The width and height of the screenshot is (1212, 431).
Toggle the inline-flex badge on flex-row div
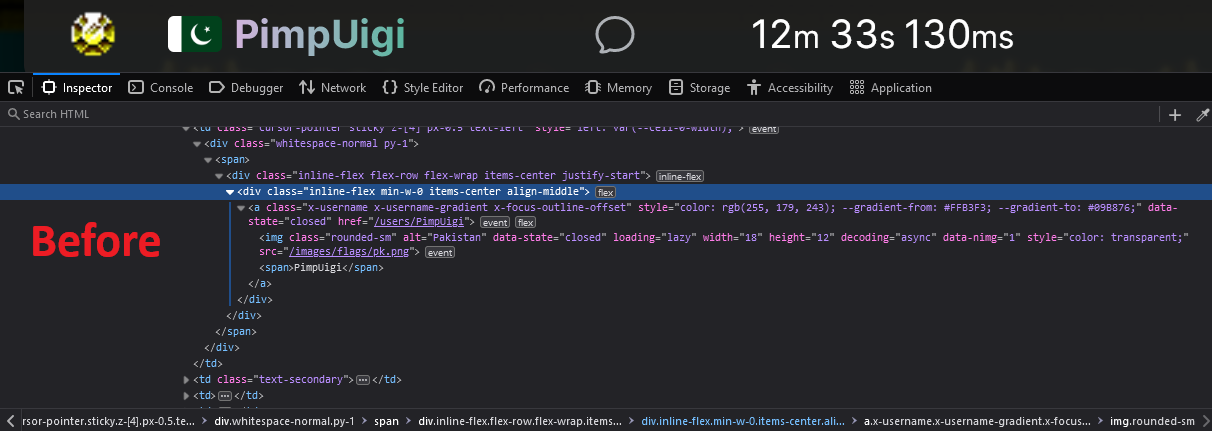[x=680, y=176]
